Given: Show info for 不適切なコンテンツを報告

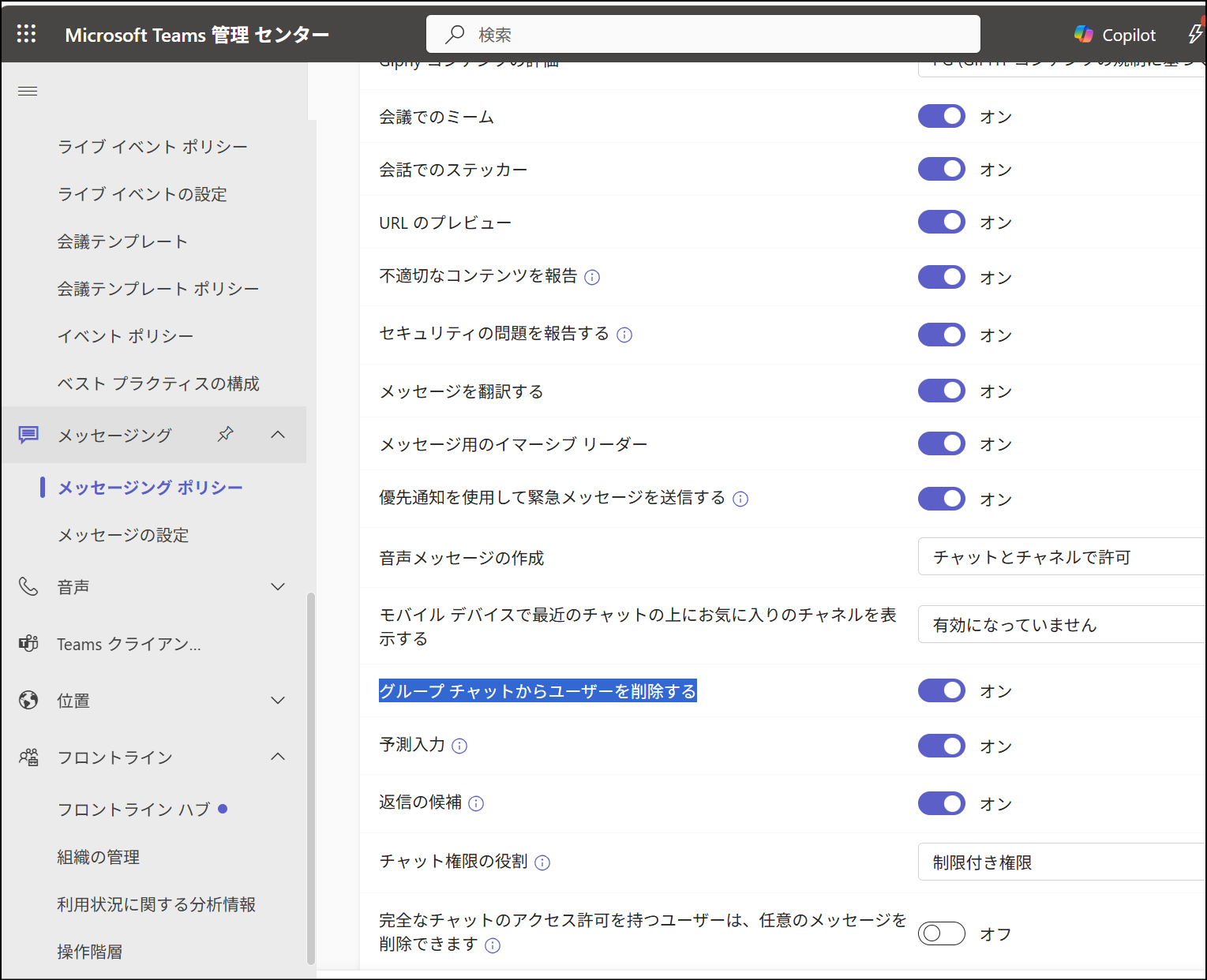Looking at the screenshot, I should click(x=592, y=277).
